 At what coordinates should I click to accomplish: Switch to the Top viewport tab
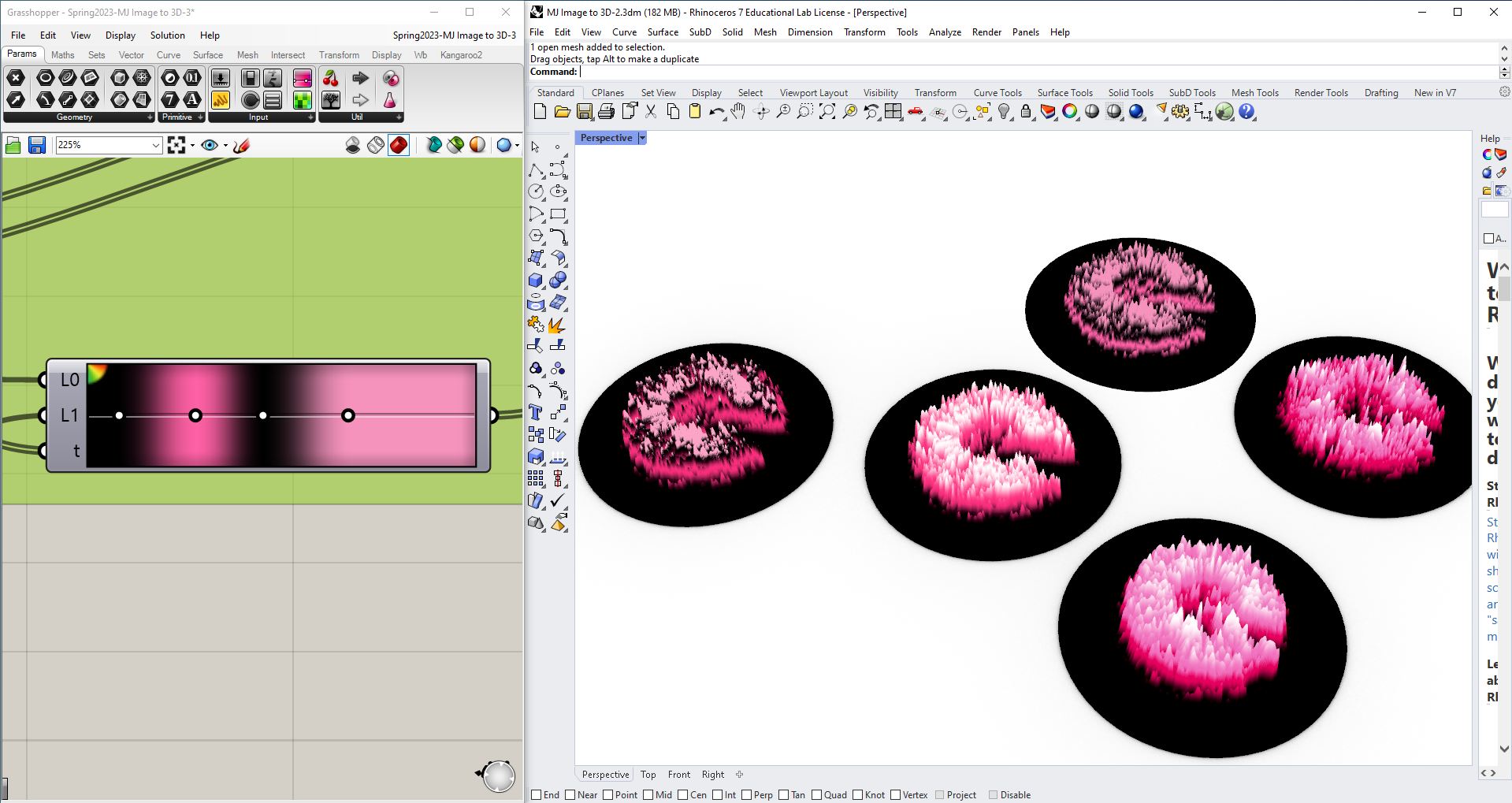tap(648, 775)
